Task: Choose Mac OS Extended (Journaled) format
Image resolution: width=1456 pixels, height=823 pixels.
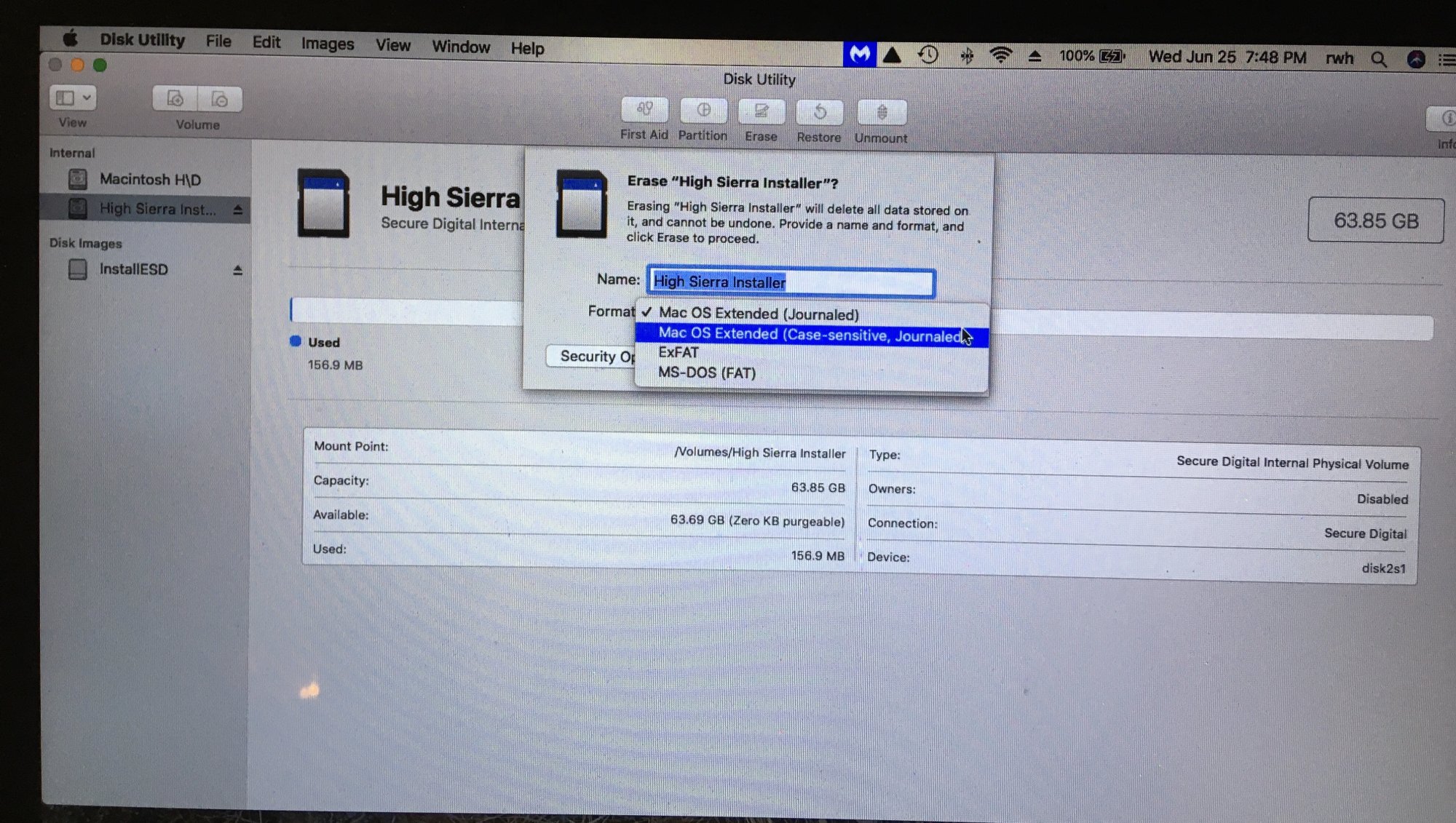Action: click(x=759, y=314)
